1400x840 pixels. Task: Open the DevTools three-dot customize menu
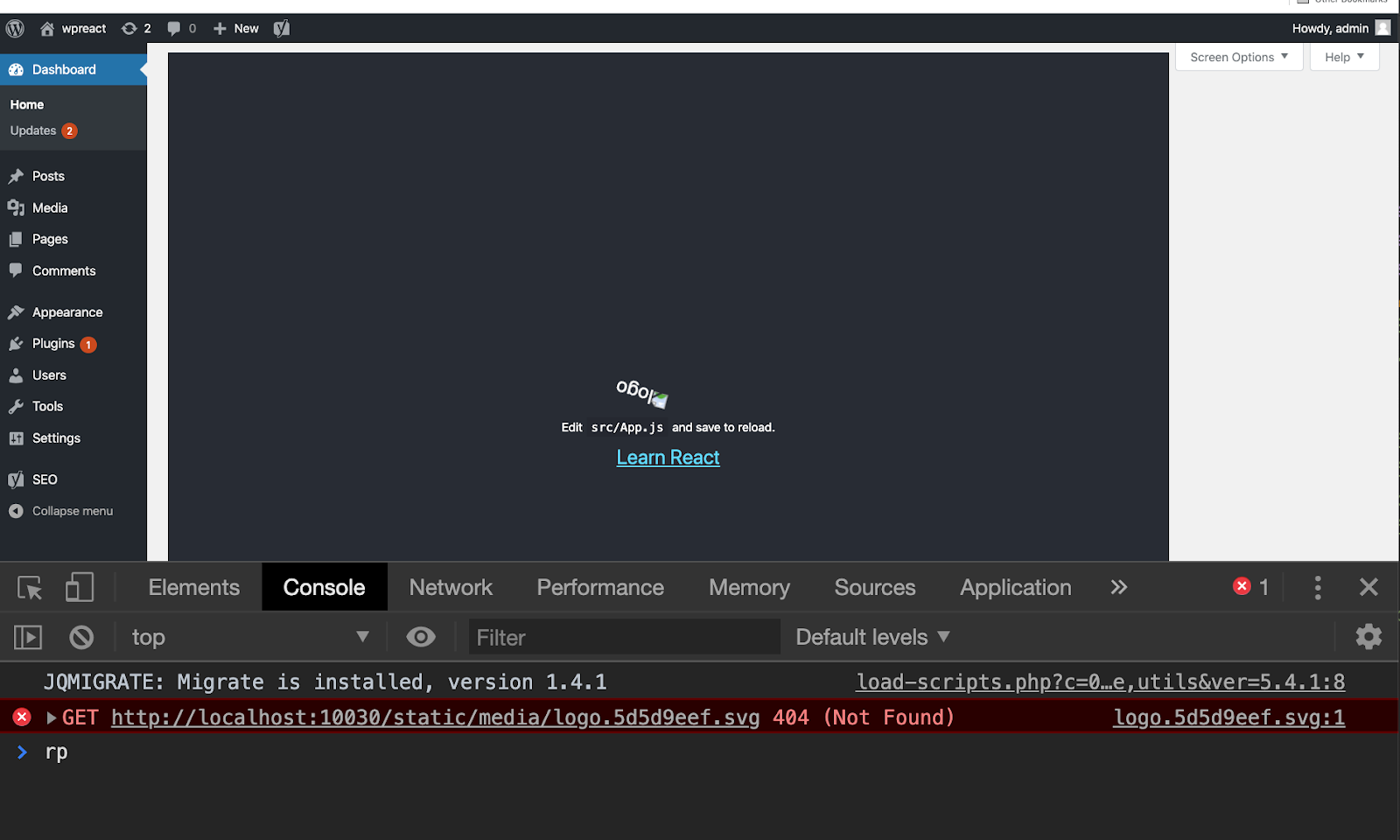point(1317,587)
